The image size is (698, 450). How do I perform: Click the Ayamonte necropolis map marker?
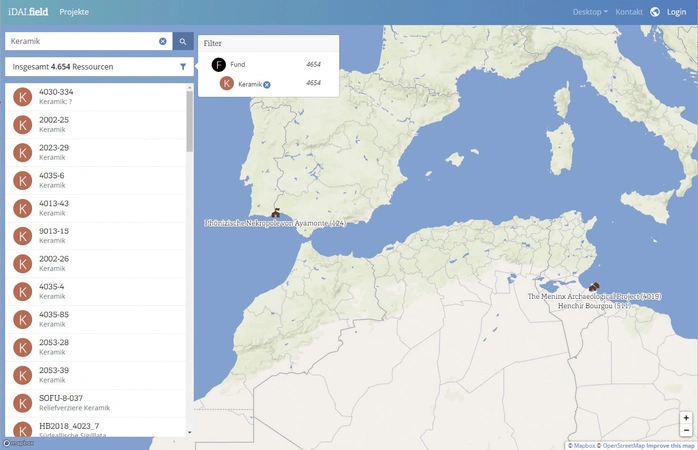(276, 213)
